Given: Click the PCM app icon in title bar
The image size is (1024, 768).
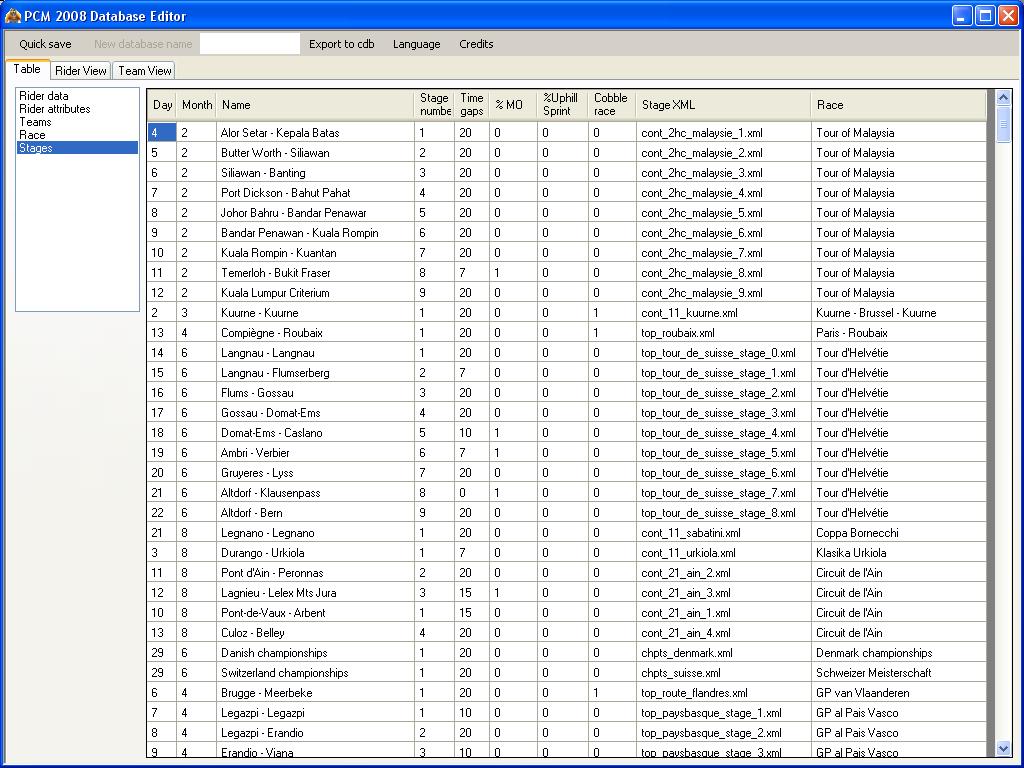Looking at the screenshot, I should pyautogui.click(x=12, y=16).
